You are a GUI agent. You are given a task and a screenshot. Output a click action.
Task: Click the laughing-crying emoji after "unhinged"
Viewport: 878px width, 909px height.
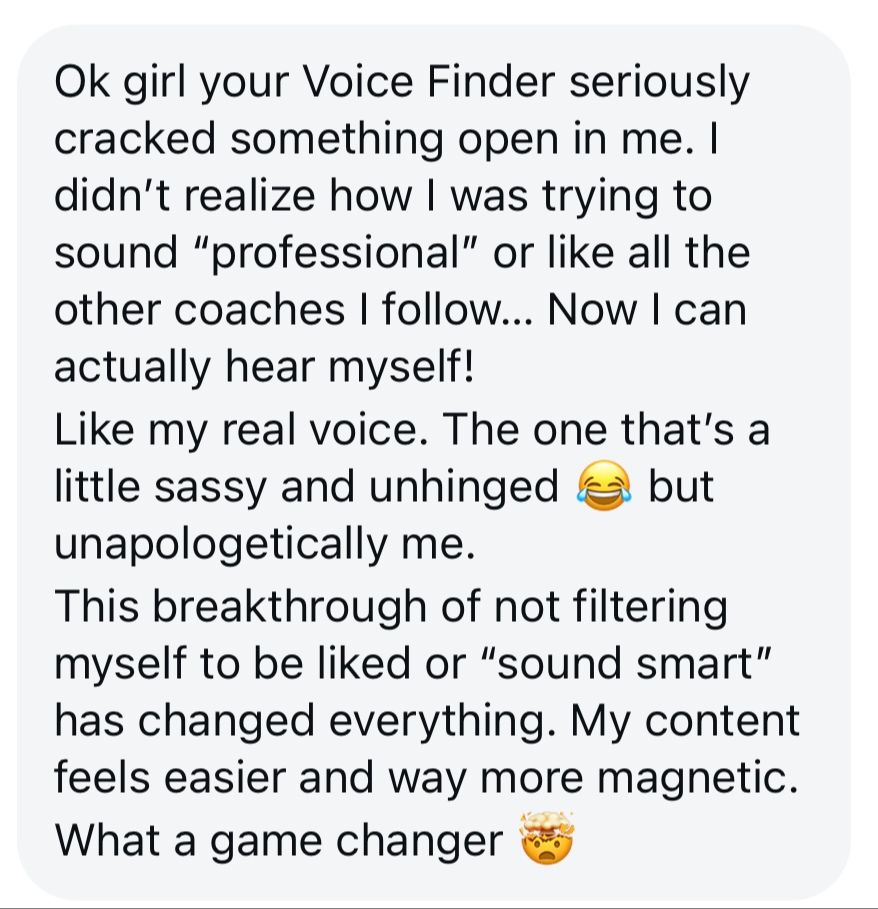[603, 486]
